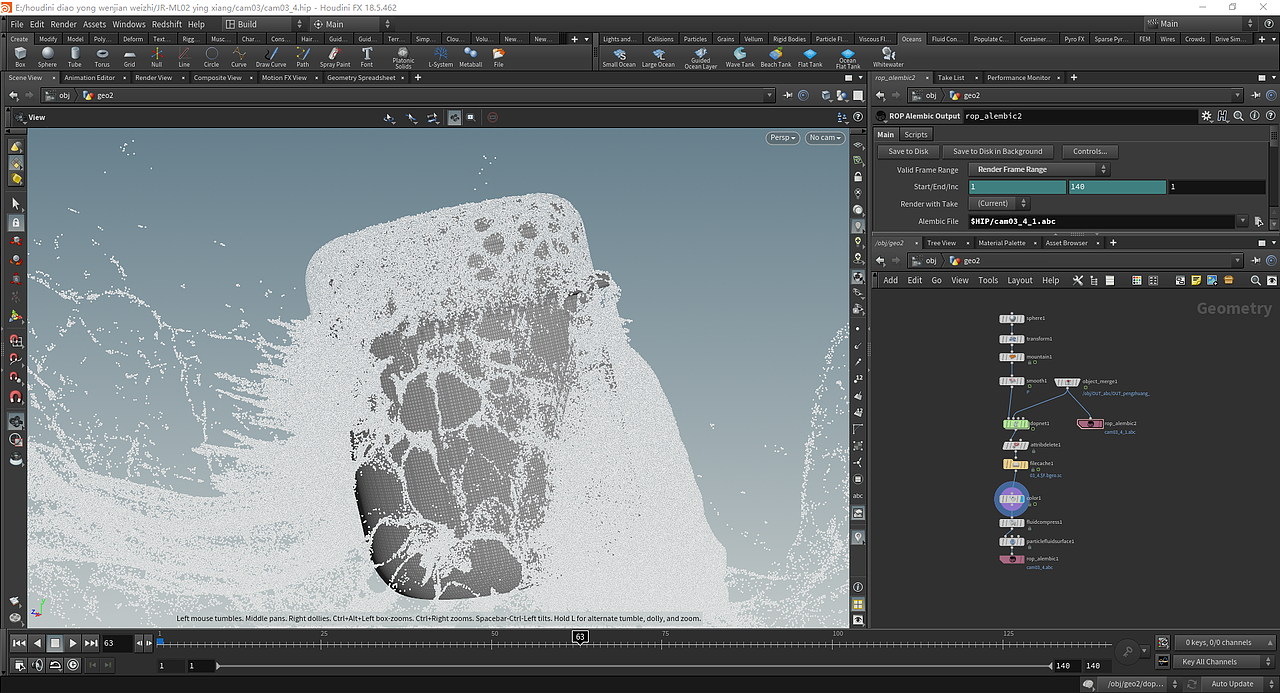
Task: Select the Guided Ocean Layer tool
Action: pos(701,57)
